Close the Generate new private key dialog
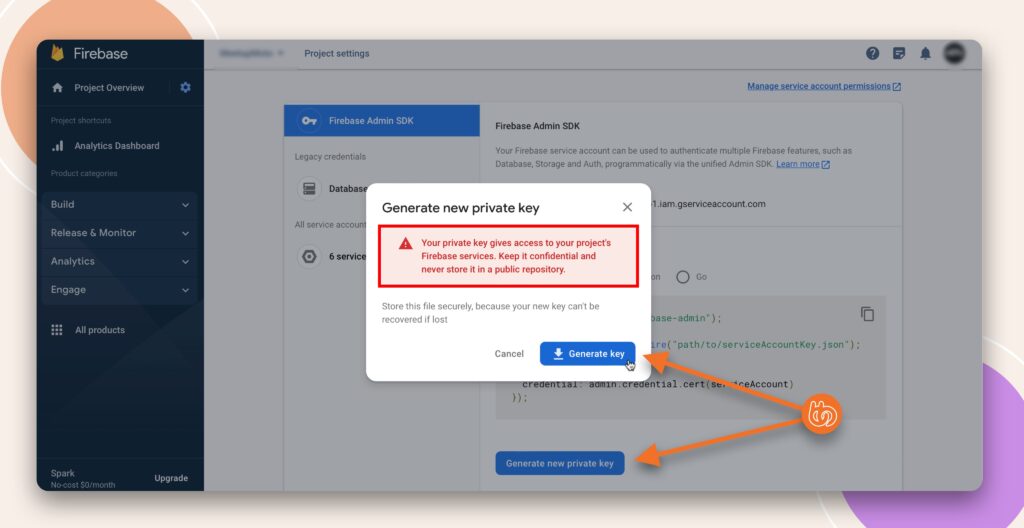The height and width of the screenshot is (528, 1024). pyautogui.click(x=627, y=207)
